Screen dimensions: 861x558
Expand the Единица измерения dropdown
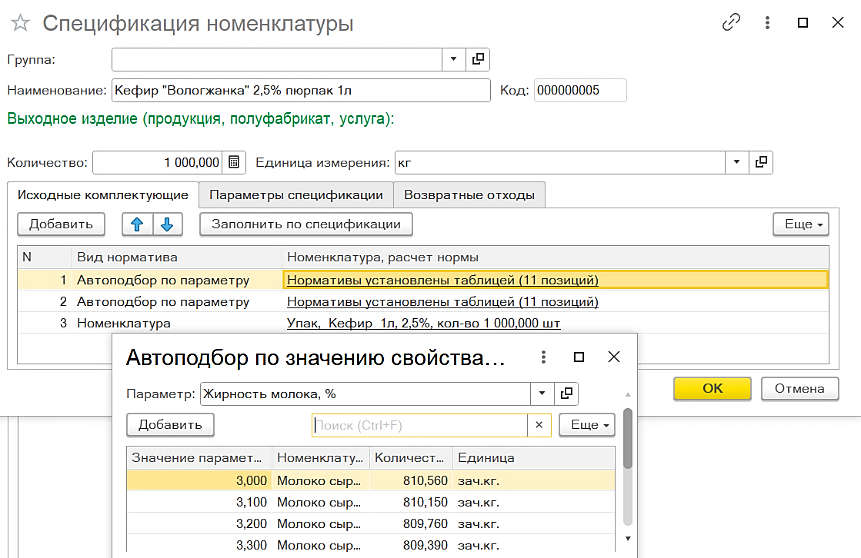coord(737,163)
